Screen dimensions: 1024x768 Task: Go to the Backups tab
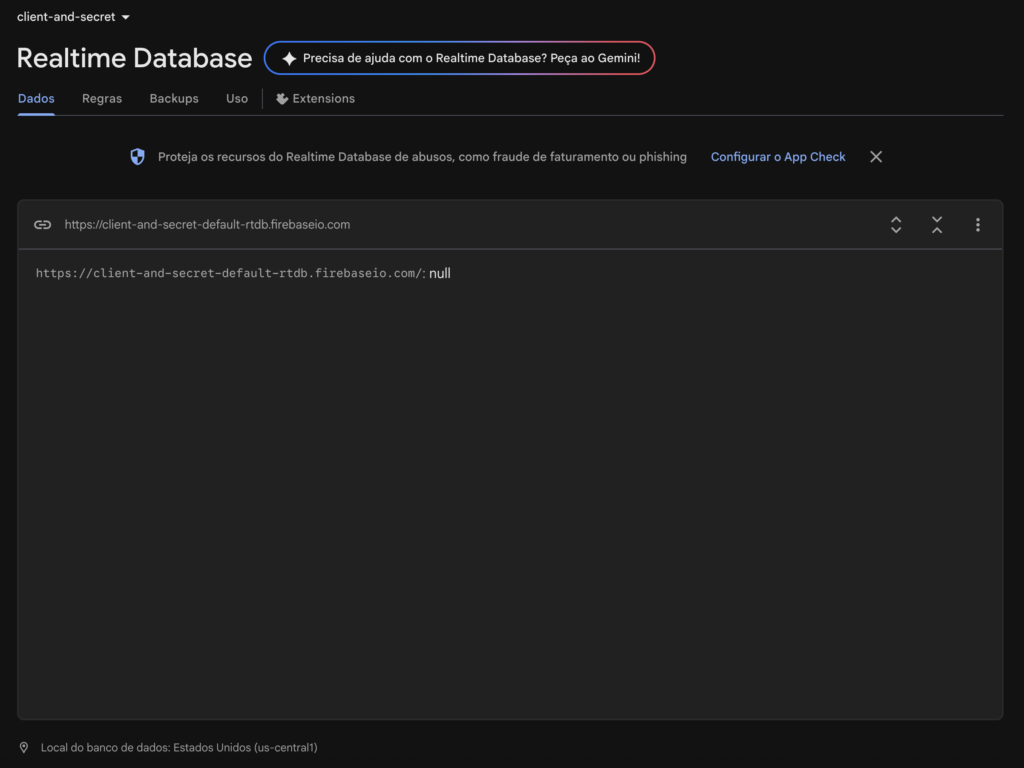tap(174, 99)
